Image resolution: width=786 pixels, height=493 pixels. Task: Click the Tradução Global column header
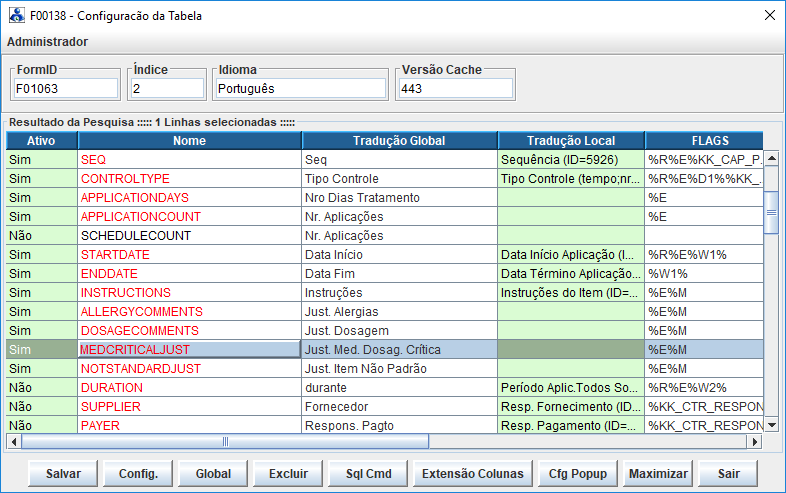(399, 141)
